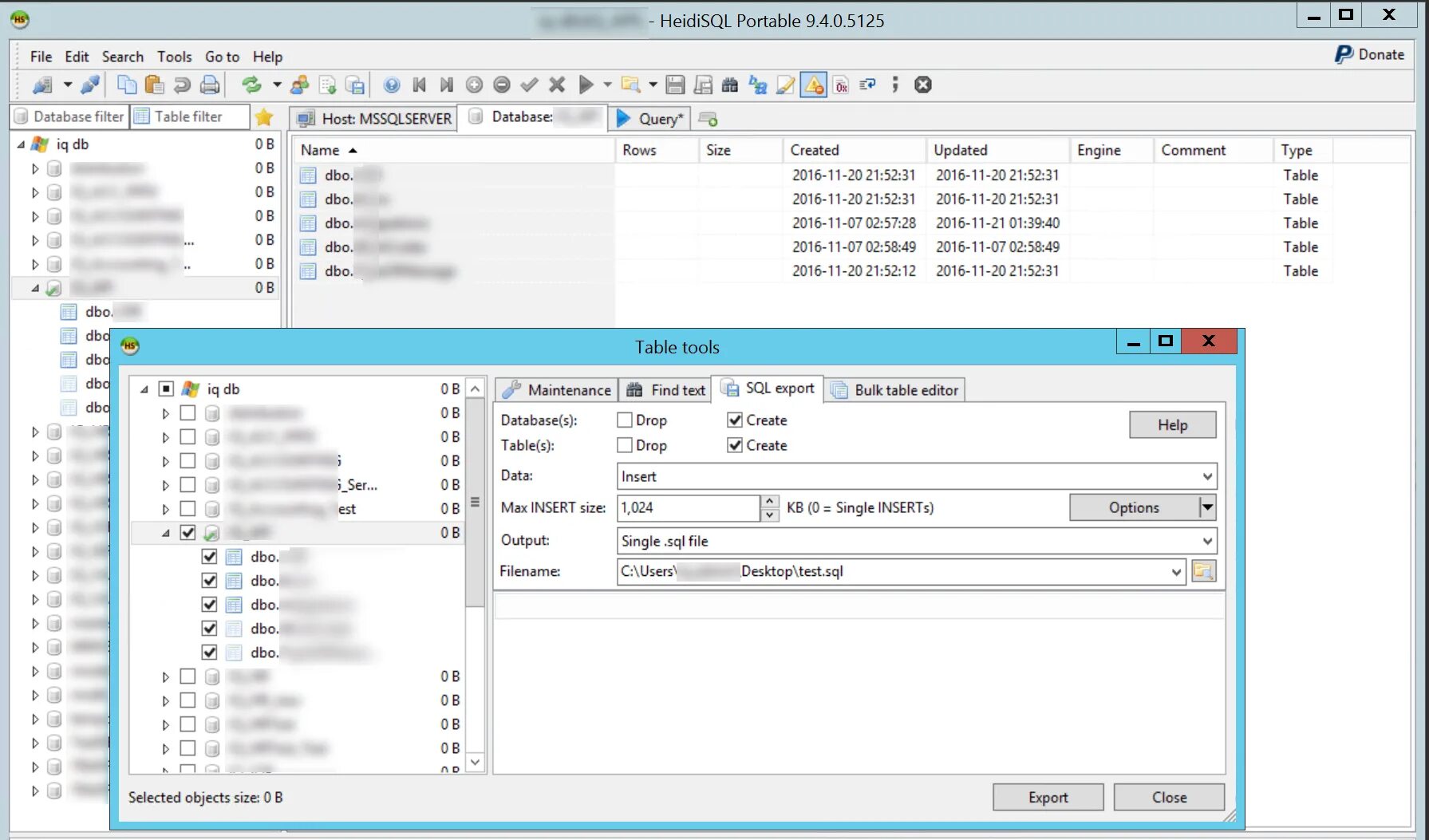
Task: Click the Help button in SQL export
Action: [1172, 424]
